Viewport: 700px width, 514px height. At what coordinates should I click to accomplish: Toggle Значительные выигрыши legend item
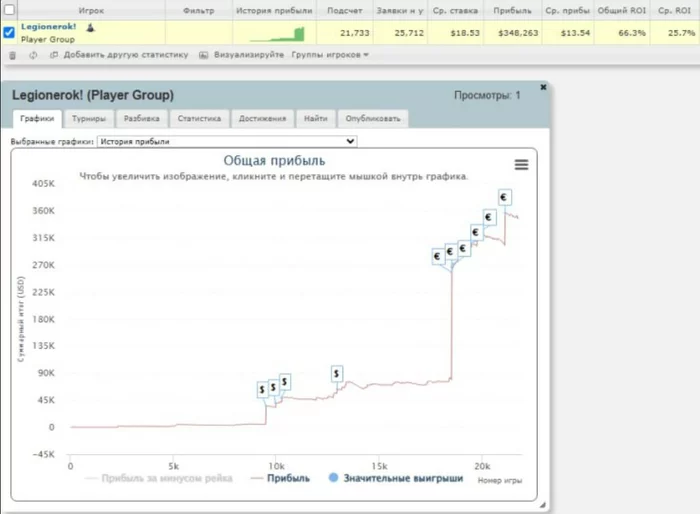(x=396, y=478)
